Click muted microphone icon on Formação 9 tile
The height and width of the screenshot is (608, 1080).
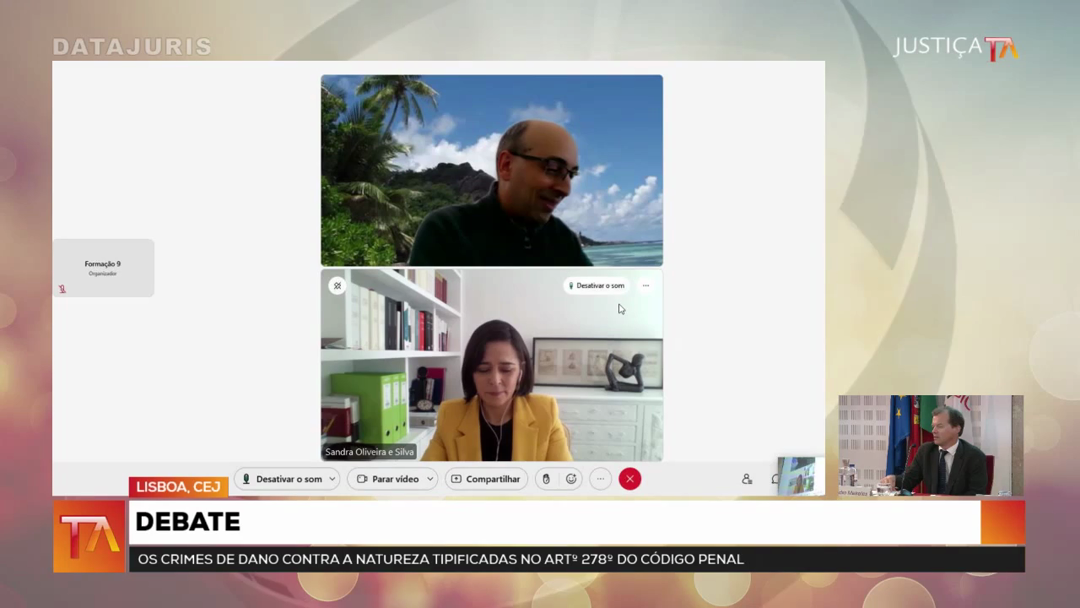point(62,289)
